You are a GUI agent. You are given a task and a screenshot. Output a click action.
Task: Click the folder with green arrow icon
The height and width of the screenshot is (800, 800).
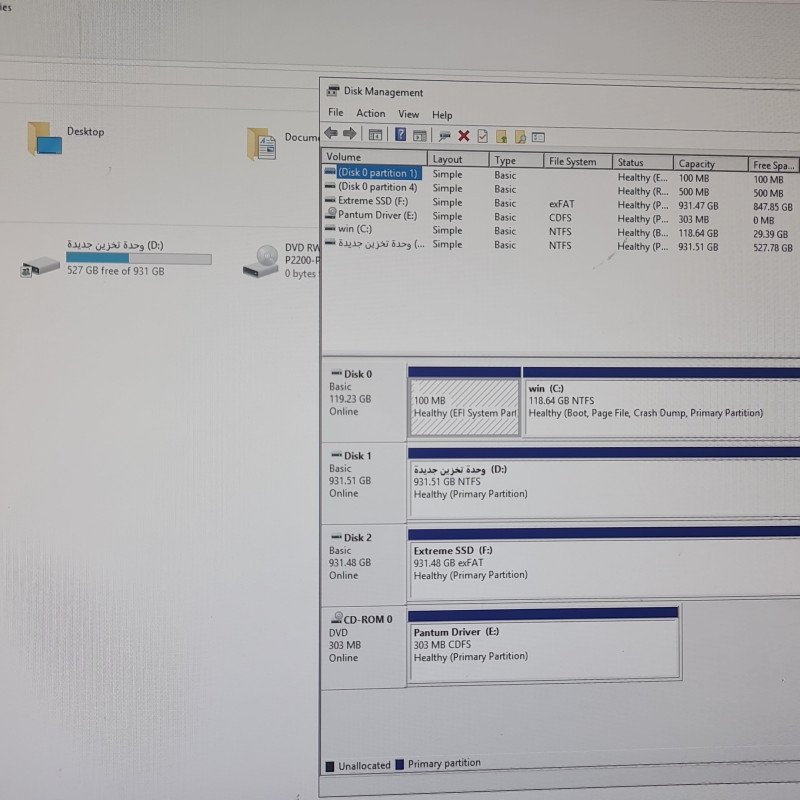502,136
